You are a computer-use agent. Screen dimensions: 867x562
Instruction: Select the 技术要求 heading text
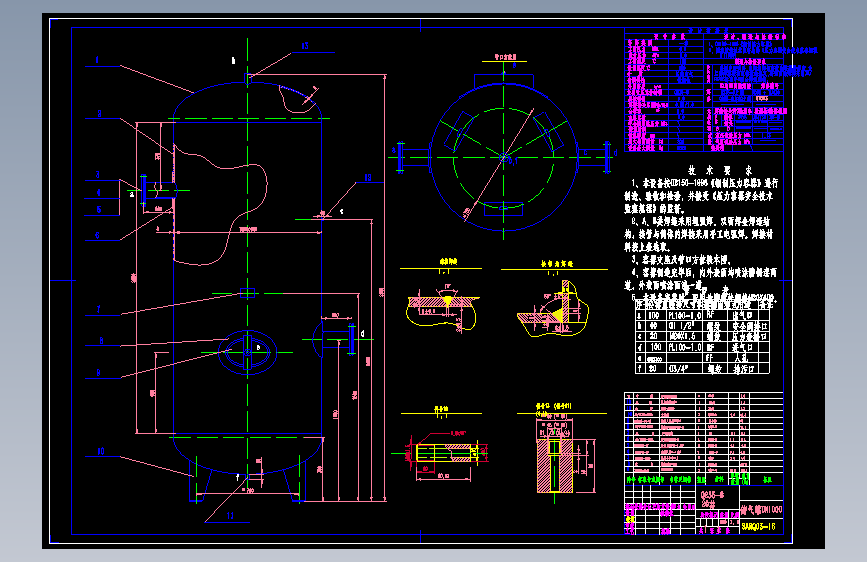click(x=720, y=170)
